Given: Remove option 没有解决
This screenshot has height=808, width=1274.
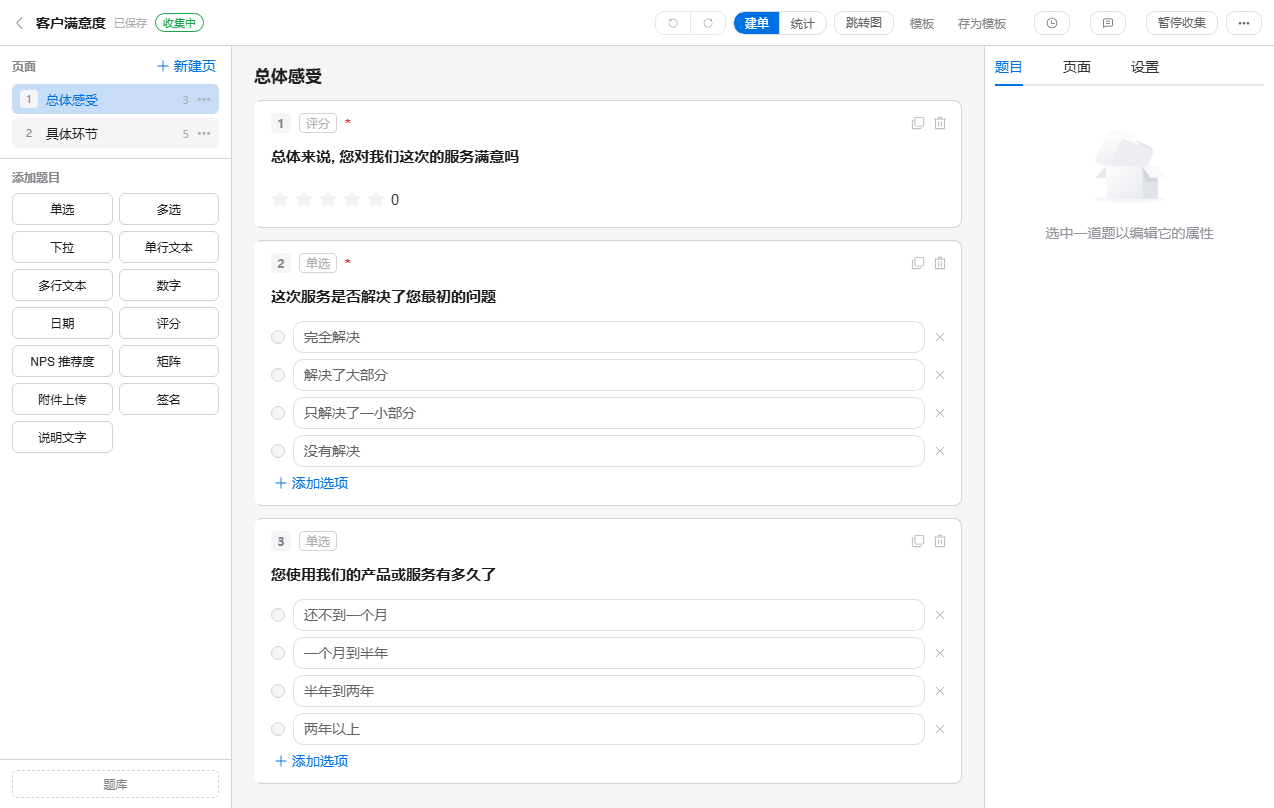Looking at the screenshot, I should pyautogui.click(x=940, y=451).
